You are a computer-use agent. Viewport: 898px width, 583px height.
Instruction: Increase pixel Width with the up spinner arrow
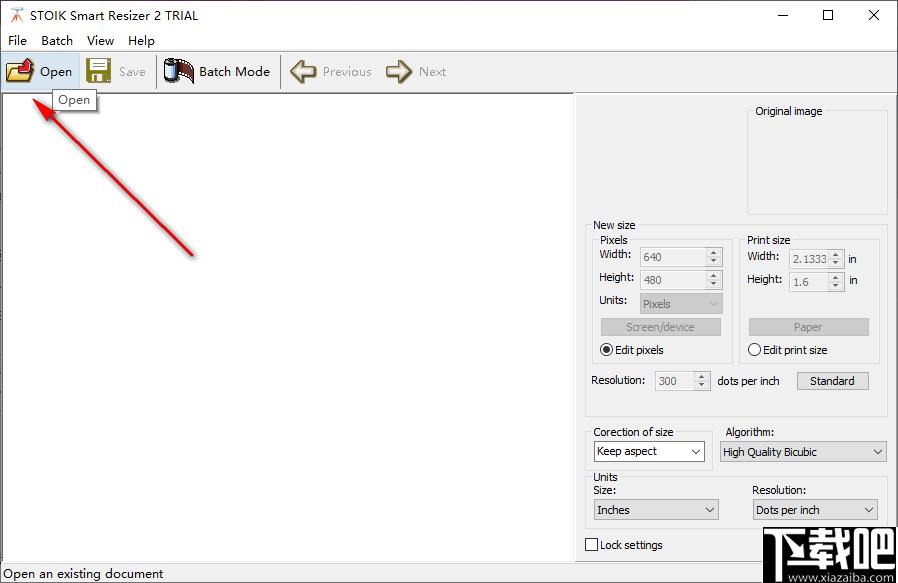click(713, 253)
